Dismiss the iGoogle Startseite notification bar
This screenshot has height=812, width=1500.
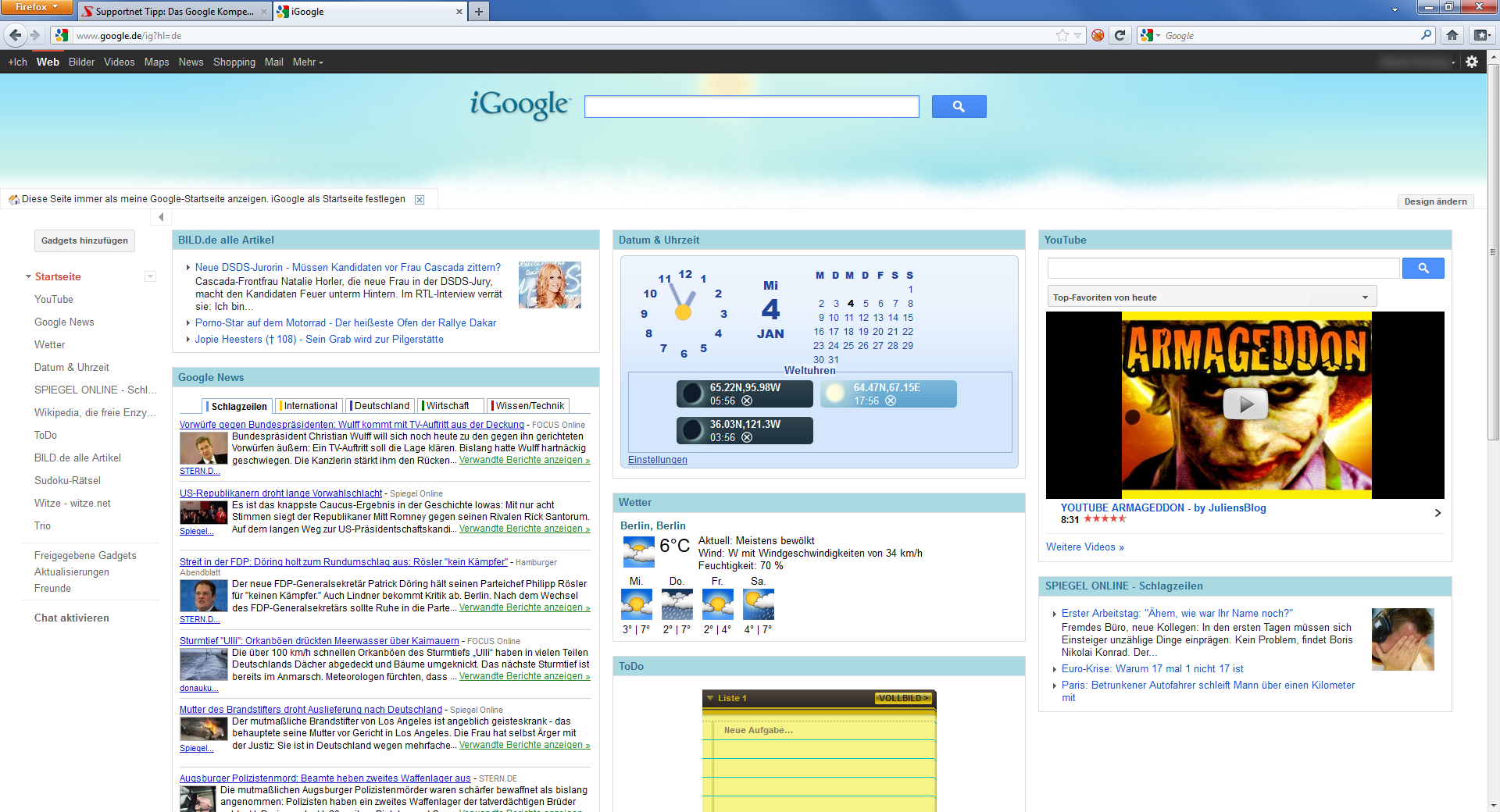[419, 199]
